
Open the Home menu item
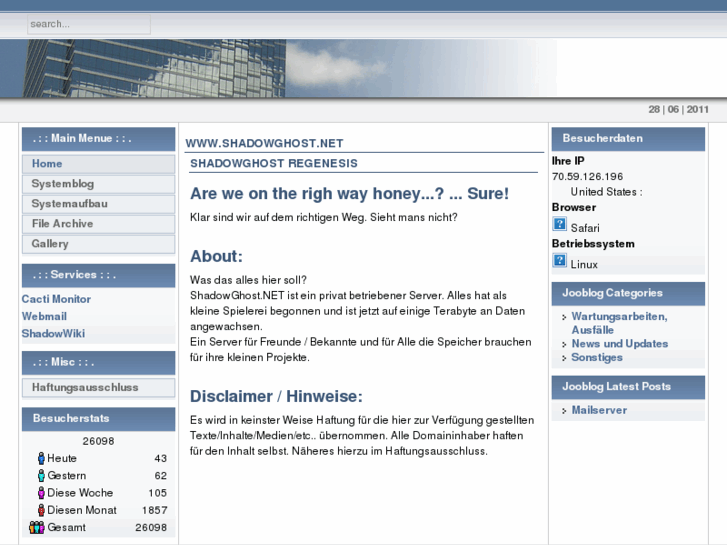[98, 164]
